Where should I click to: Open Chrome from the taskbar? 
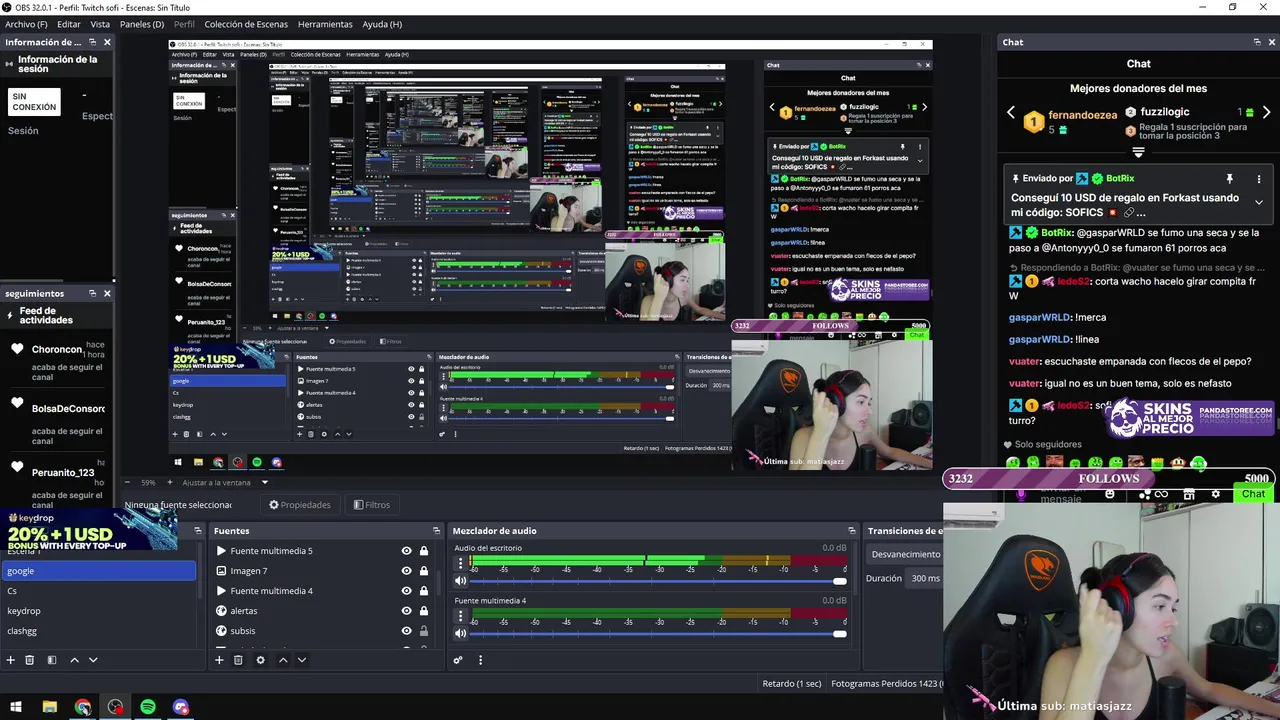pyautogui.click(x=82, y=707)
